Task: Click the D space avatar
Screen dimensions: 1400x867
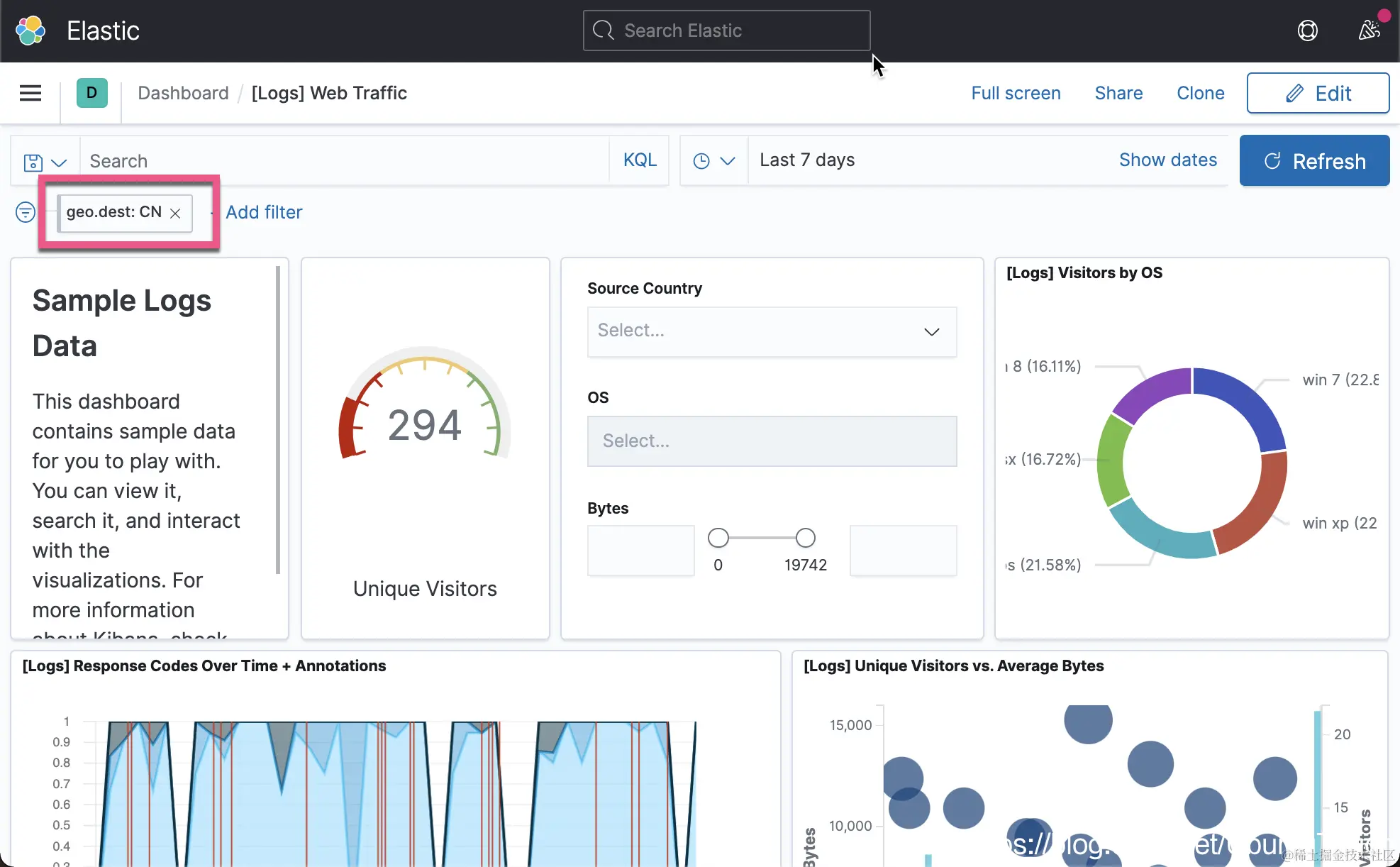Action: [x=91, y=93]
